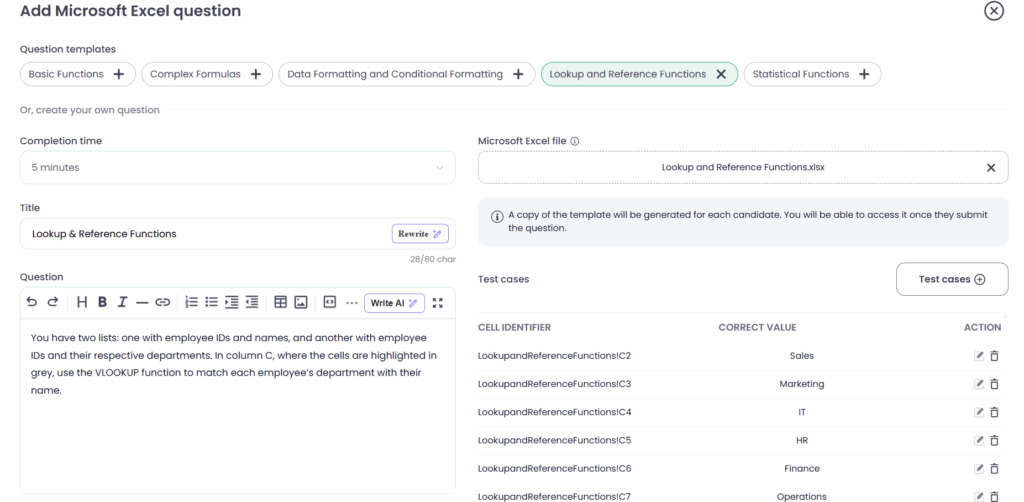Insert a table into the question

[280, 302]
